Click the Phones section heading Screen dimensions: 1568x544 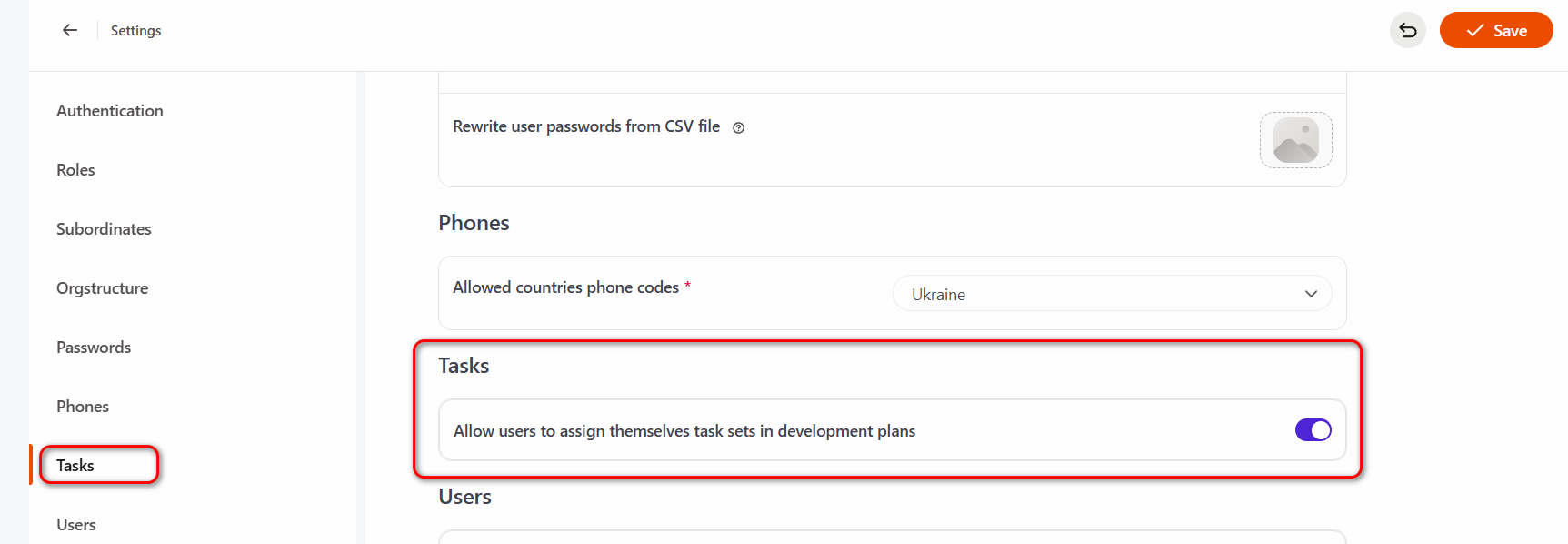coord(474,223)
